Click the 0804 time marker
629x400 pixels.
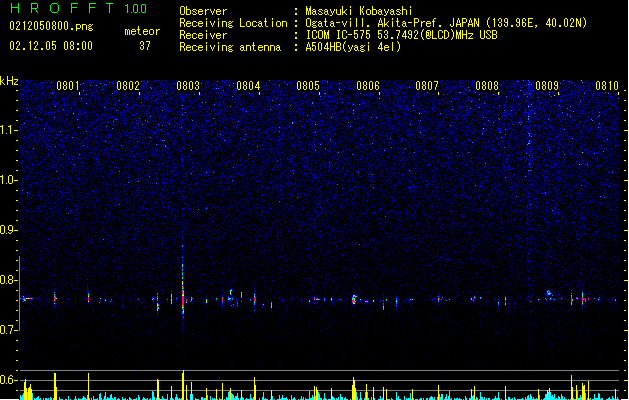coord(248,86)
